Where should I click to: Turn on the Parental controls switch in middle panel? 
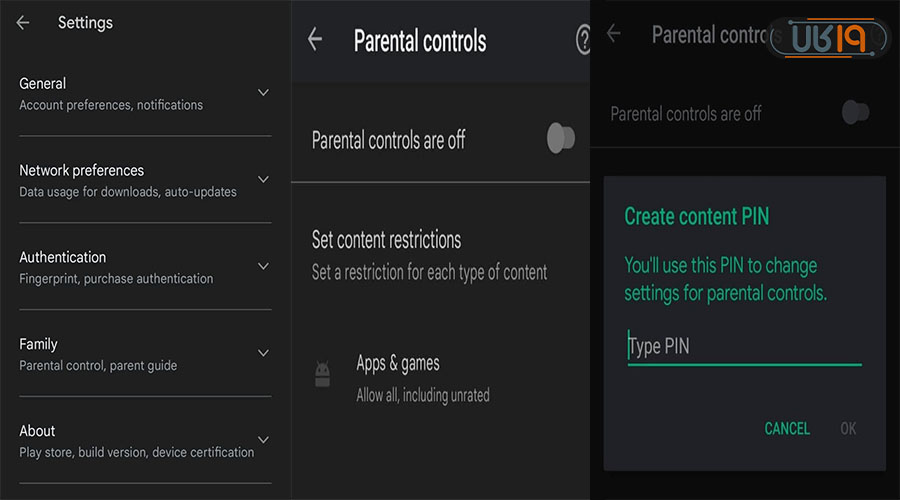[x=561, y=139]
